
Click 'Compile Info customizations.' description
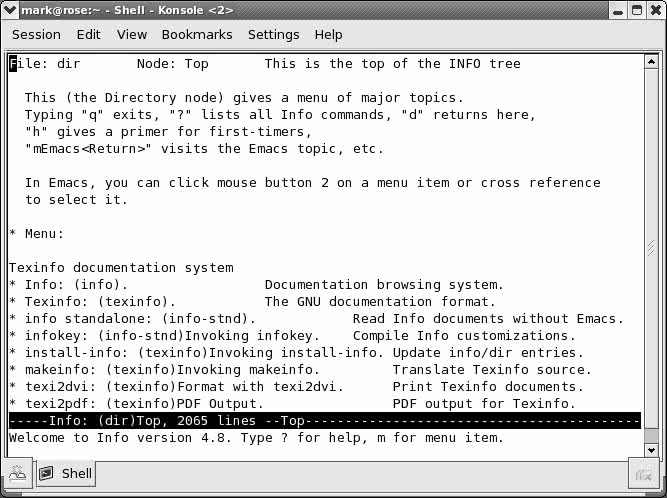point(464,336)
